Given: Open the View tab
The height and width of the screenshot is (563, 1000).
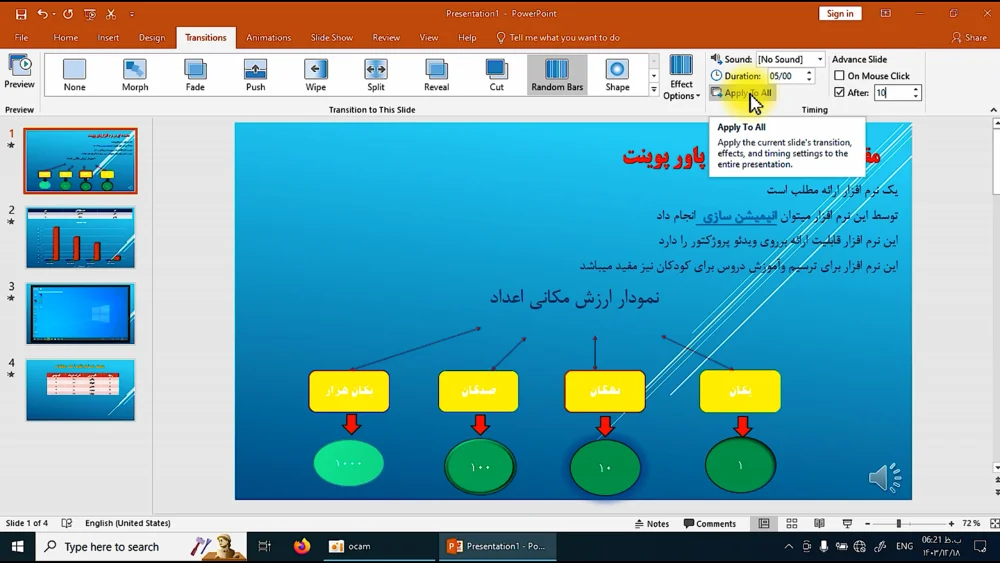Looking at the screenshot, I should (x=429, y=38).
